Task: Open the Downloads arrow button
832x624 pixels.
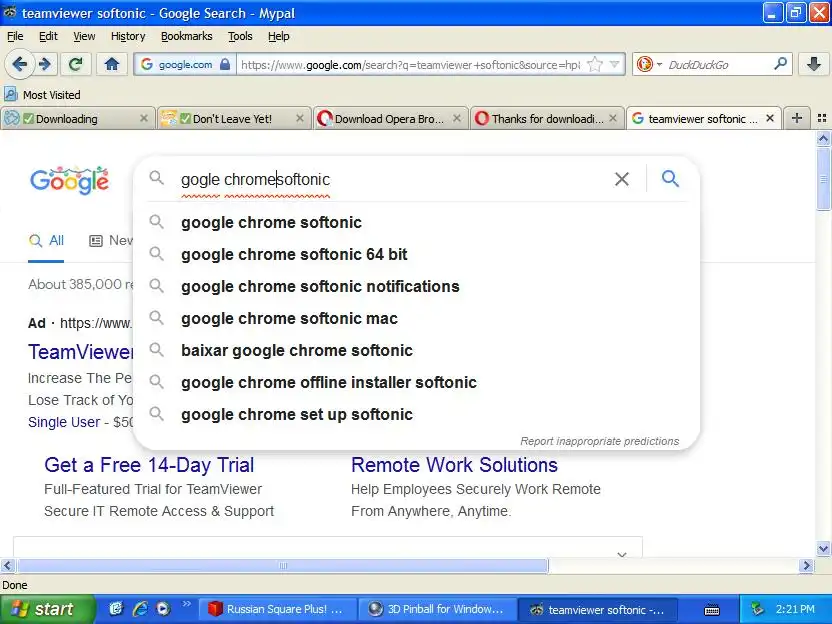Action: pyautogui.click(x=813, y=65)
